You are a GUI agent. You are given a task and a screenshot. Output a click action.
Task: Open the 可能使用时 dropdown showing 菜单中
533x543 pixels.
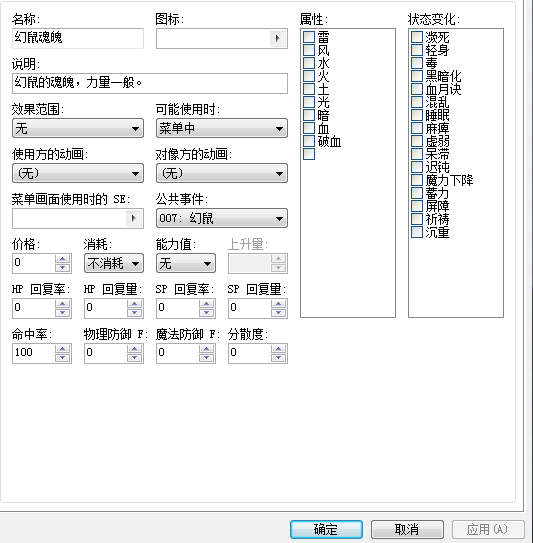pyautogui.click(x=222, y=128)
